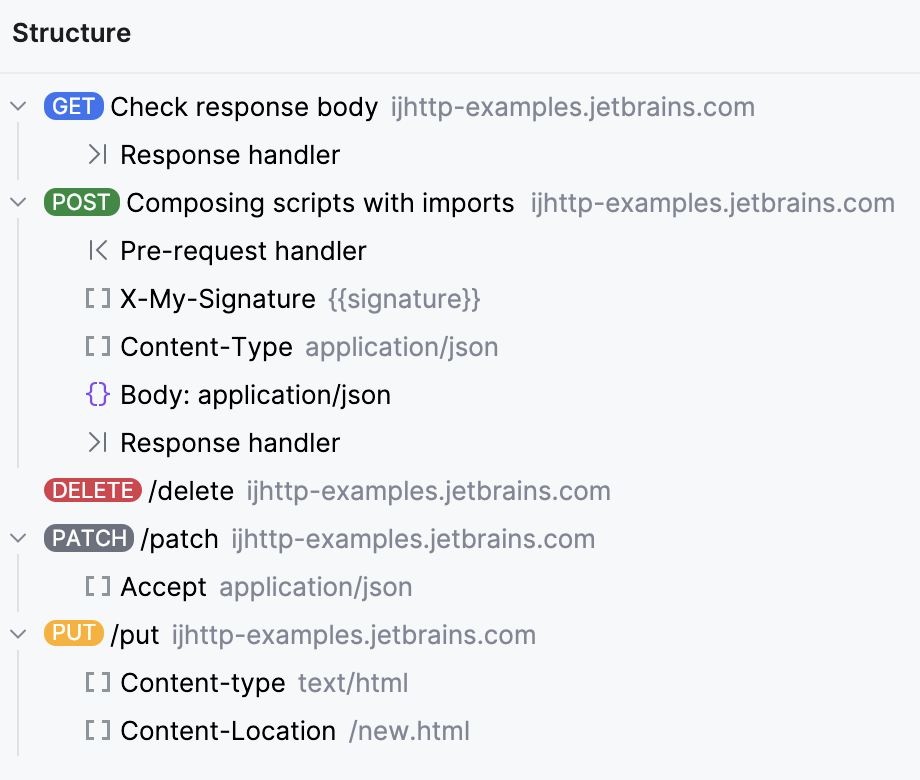Click the green POST method badge
This screenshot has height=780, width=920.
81,203
